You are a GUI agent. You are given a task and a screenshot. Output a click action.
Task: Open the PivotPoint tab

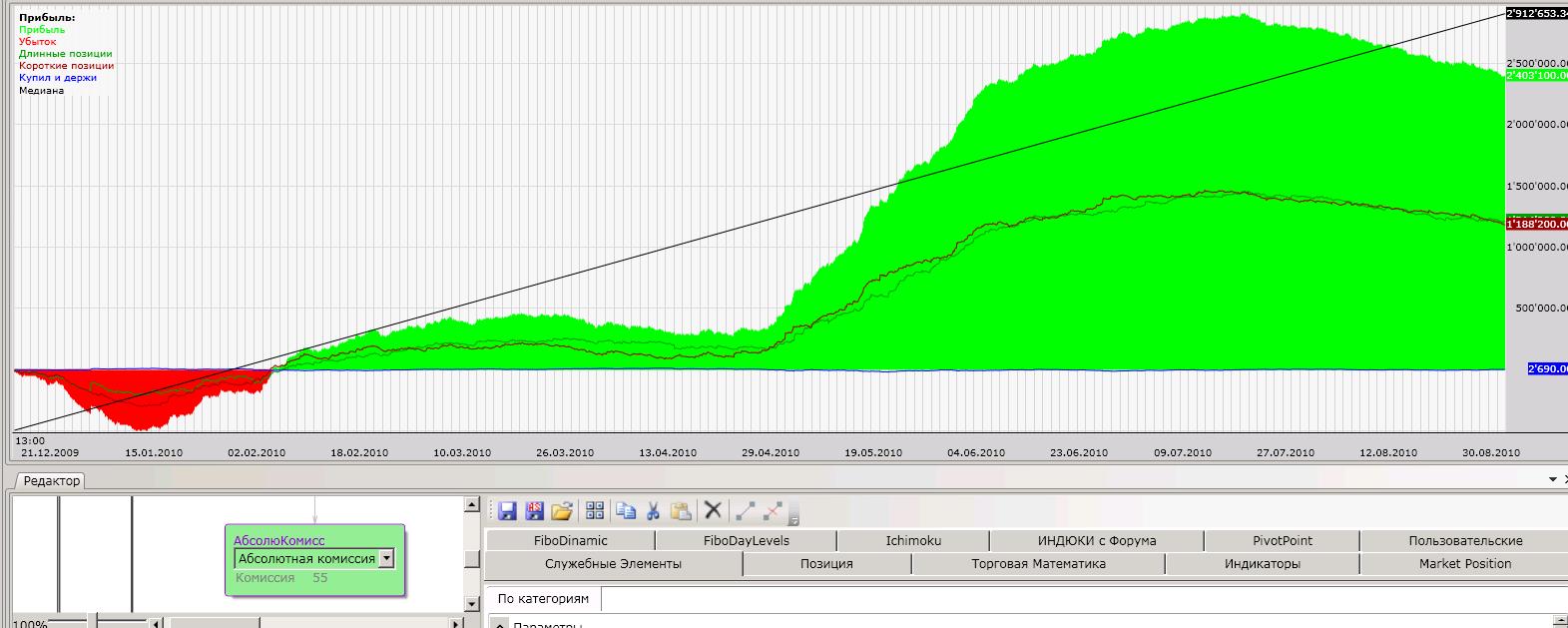pos(1283,540)
